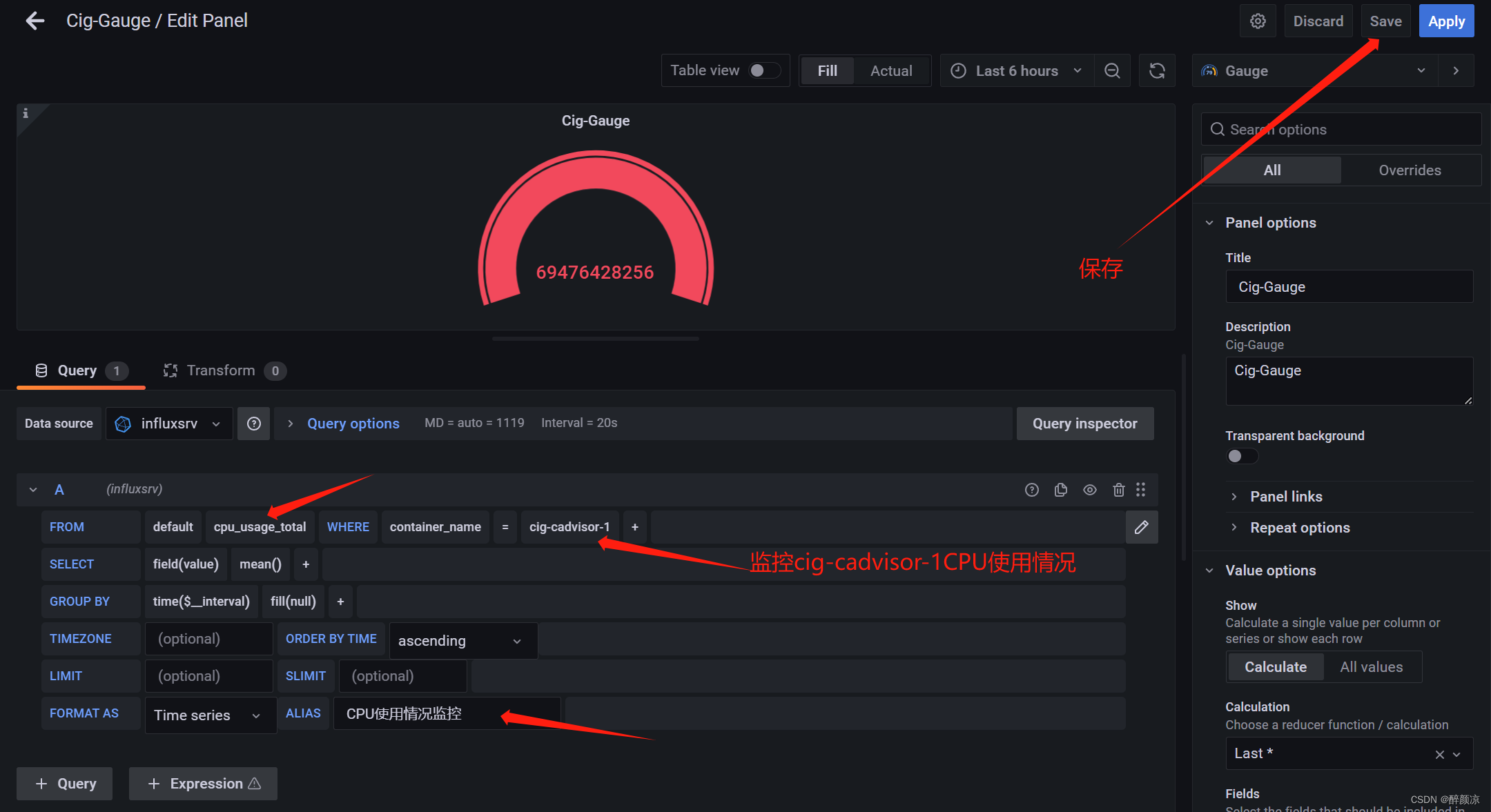The image size is (1491, 812).
Task: Click the Calculation Last star field
Action: 1340,753
